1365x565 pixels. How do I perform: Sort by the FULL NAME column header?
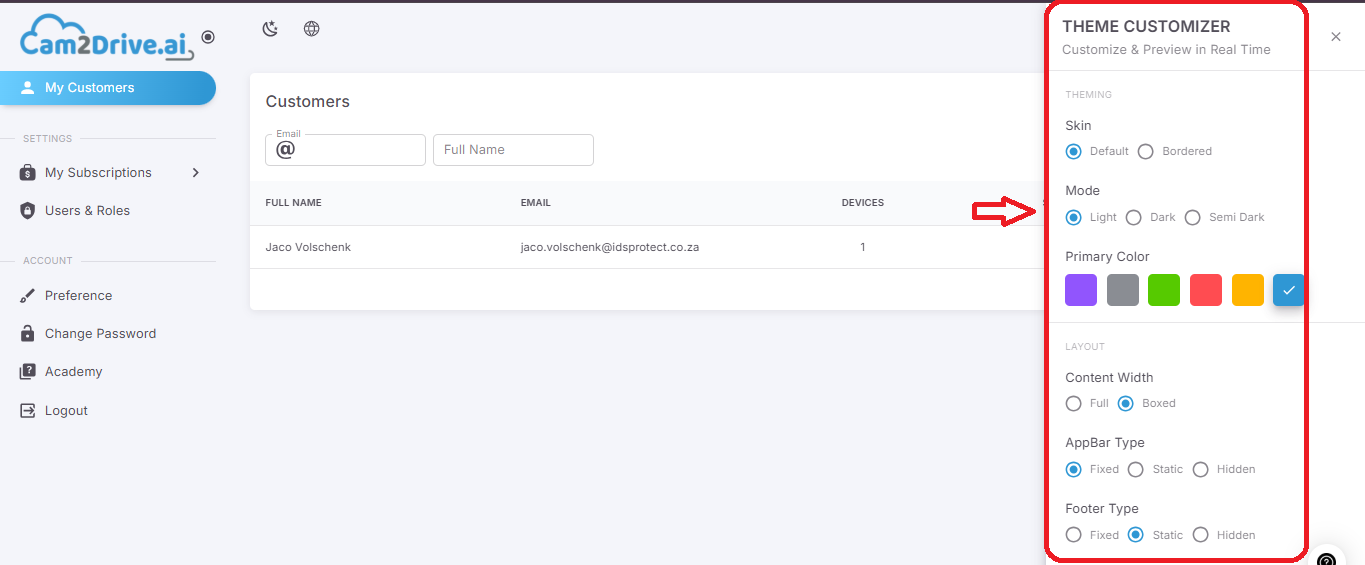(293, 203)
